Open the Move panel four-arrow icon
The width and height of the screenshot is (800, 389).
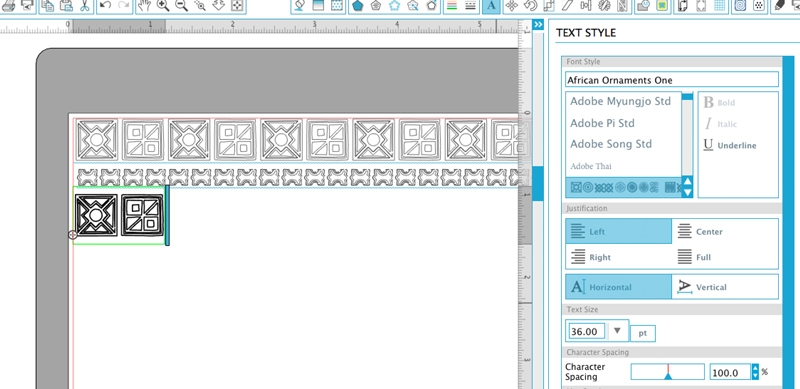tap(512, 6)
